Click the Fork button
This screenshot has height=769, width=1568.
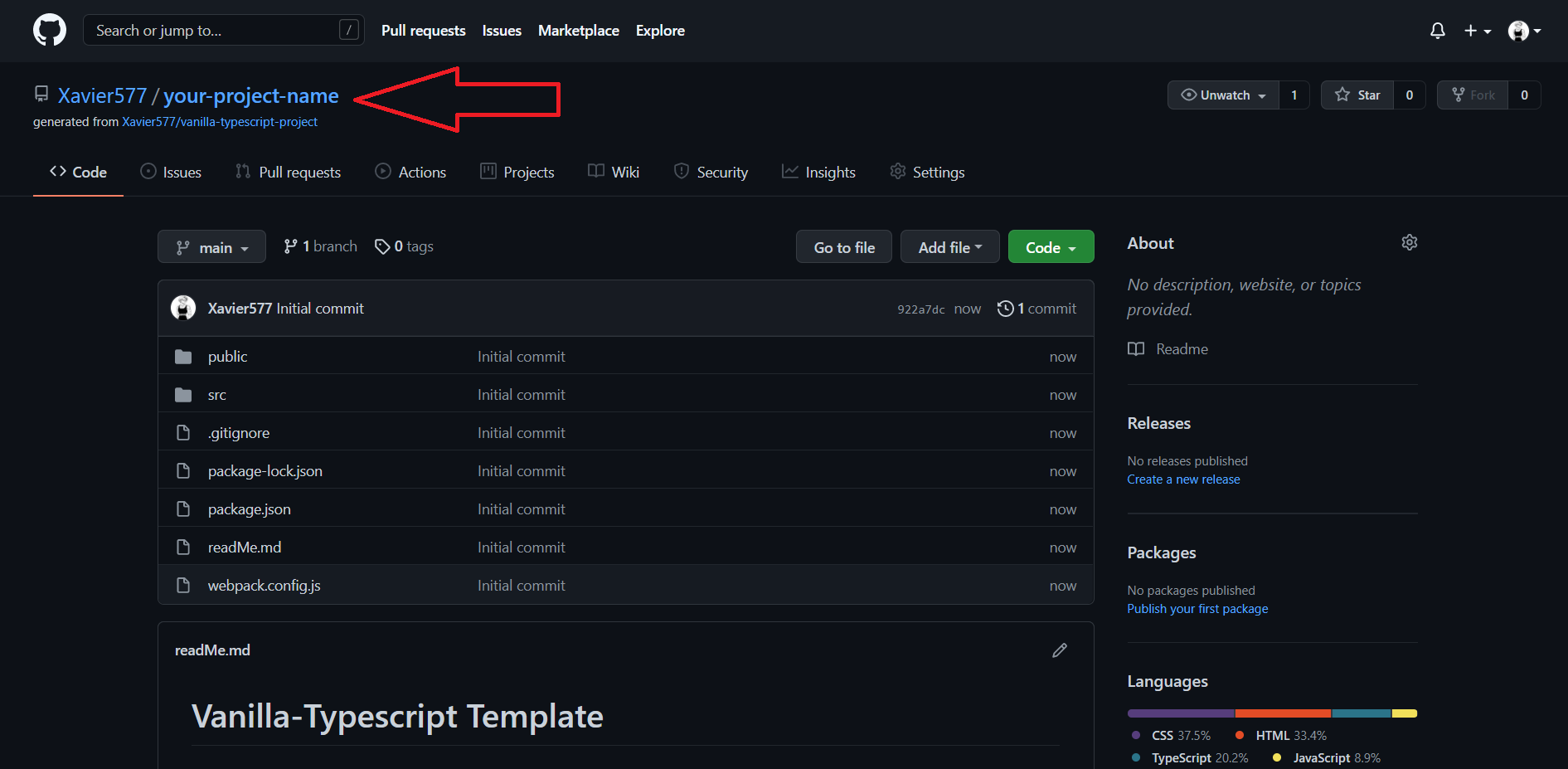pos(1473,95)
